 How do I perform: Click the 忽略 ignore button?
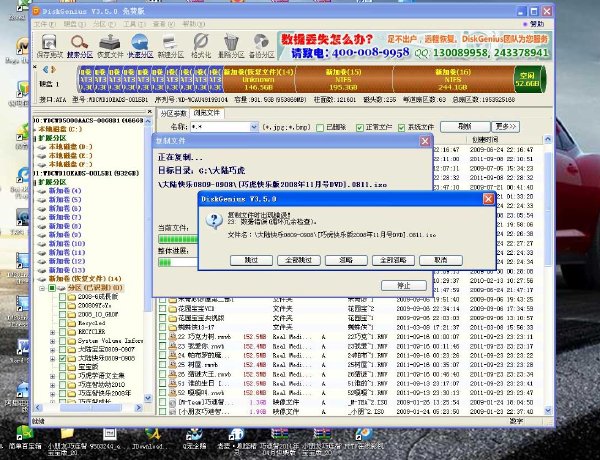[x=346, y=260]
